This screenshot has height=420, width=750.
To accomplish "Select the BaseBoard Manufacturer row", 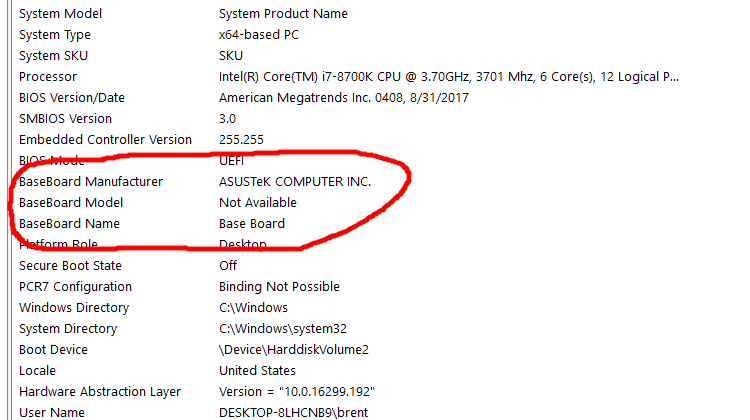I will pos(378,182).
